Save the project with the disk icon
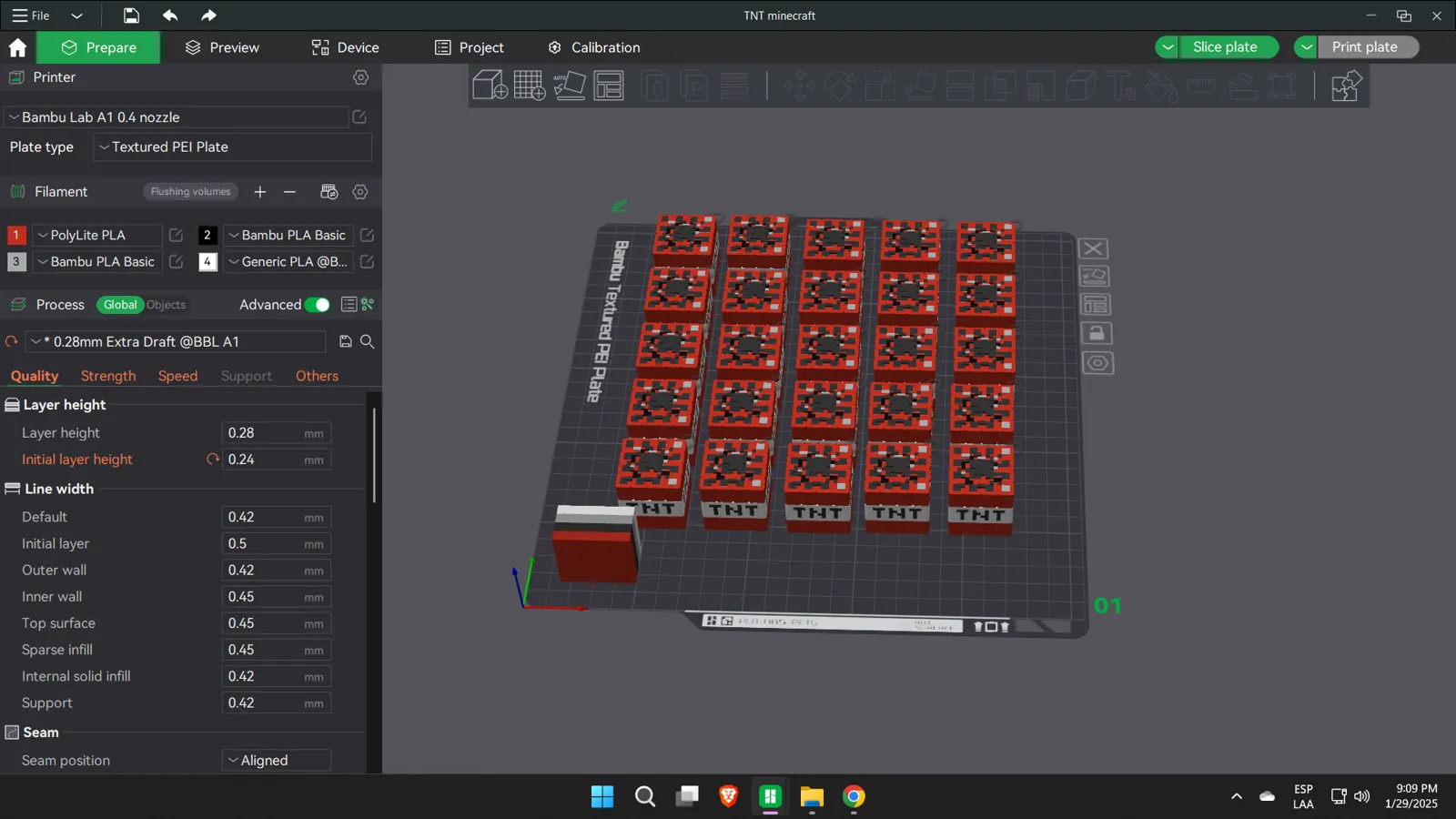1456x819 pixels. [131, 15]
